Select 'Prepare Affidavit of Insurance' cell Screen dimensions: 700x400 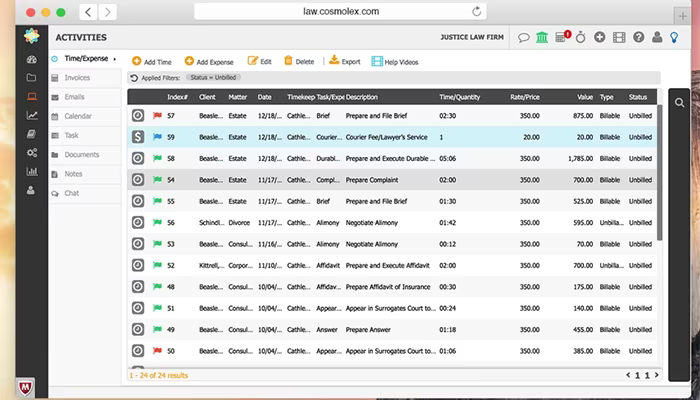388,287
